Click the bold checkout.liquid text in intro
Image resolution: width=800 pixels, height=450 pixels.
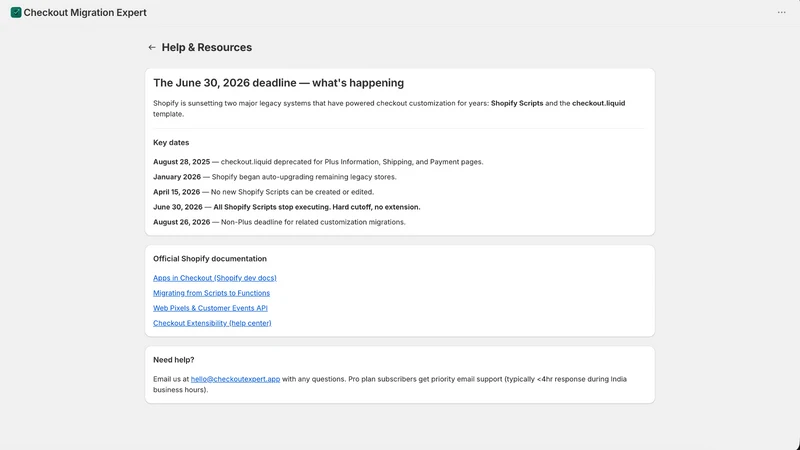pyautogui.click(x=598, y=103)
